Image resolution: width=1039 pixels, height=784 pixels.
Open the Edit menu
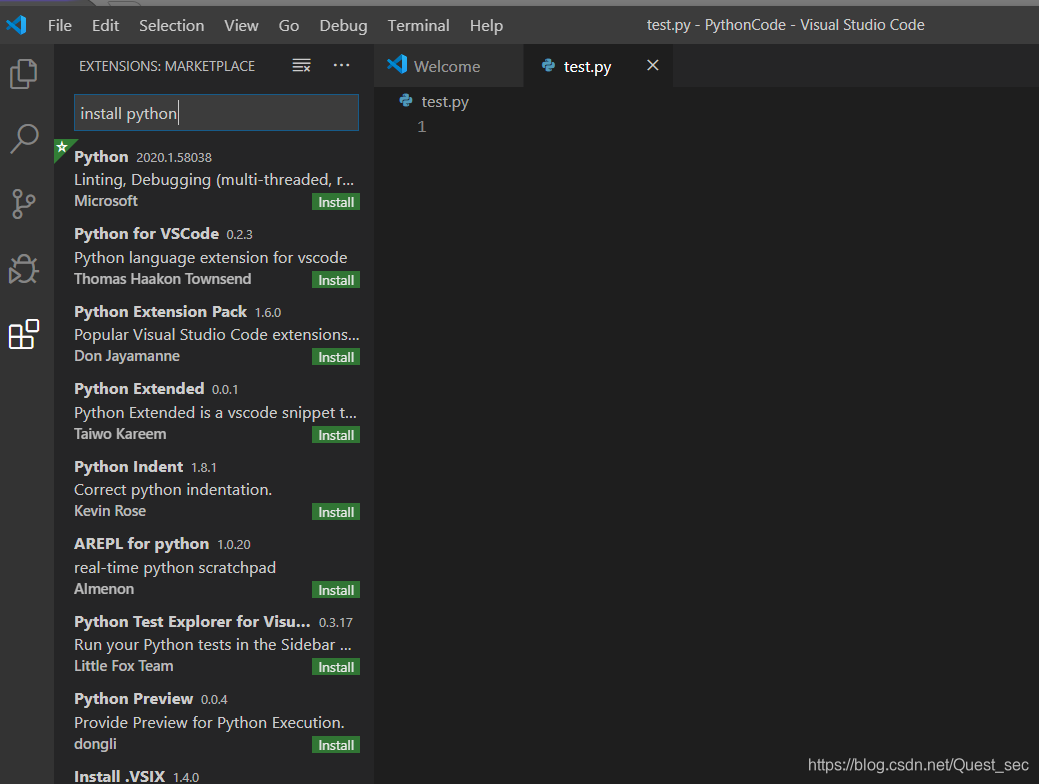pos(105,25)
